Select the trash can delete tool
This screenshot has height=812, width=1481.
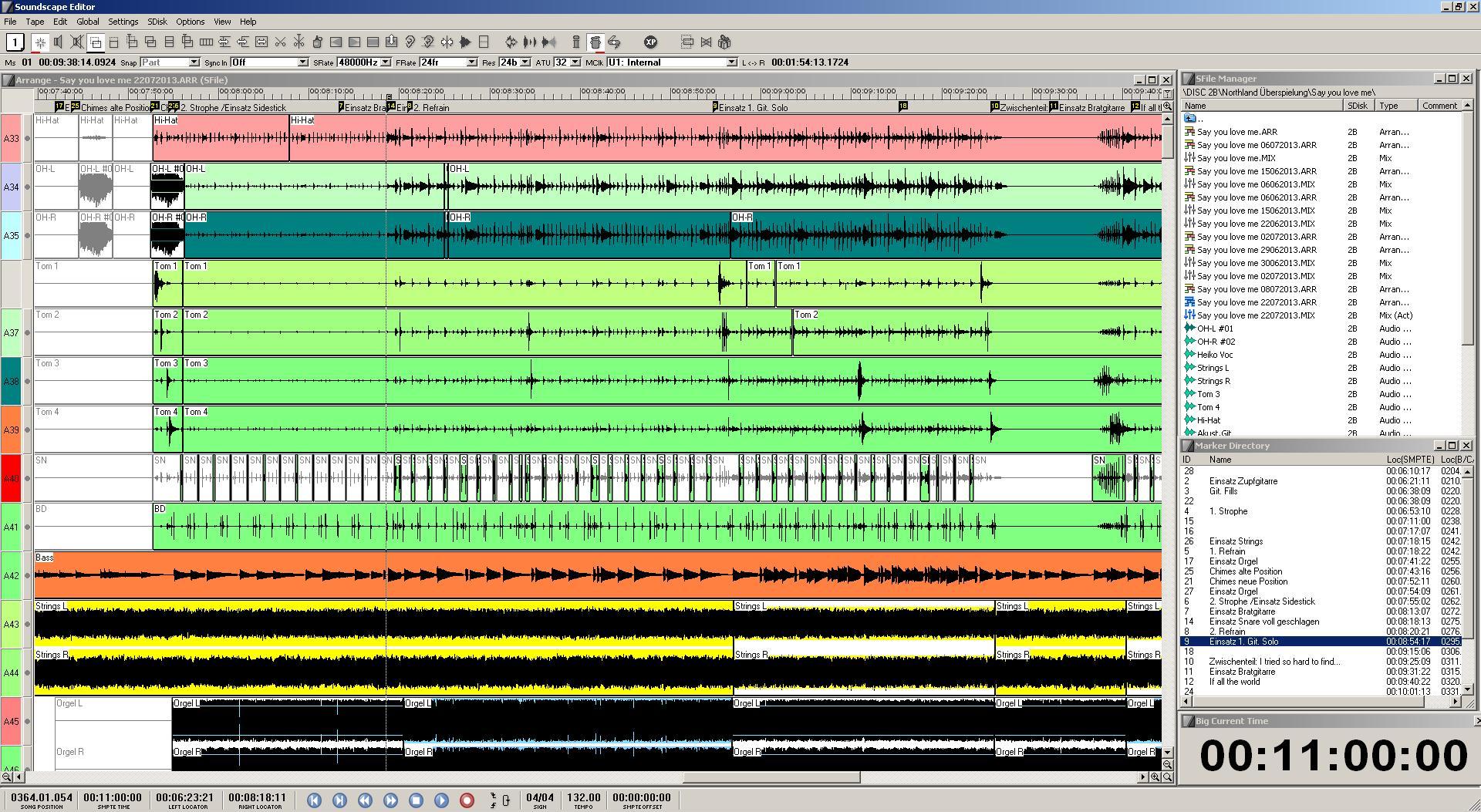coord(595,42)
